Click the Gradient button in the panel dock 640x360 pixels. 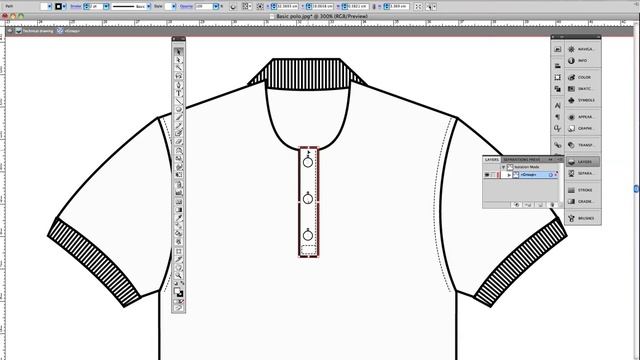click(x=582, y=201)
